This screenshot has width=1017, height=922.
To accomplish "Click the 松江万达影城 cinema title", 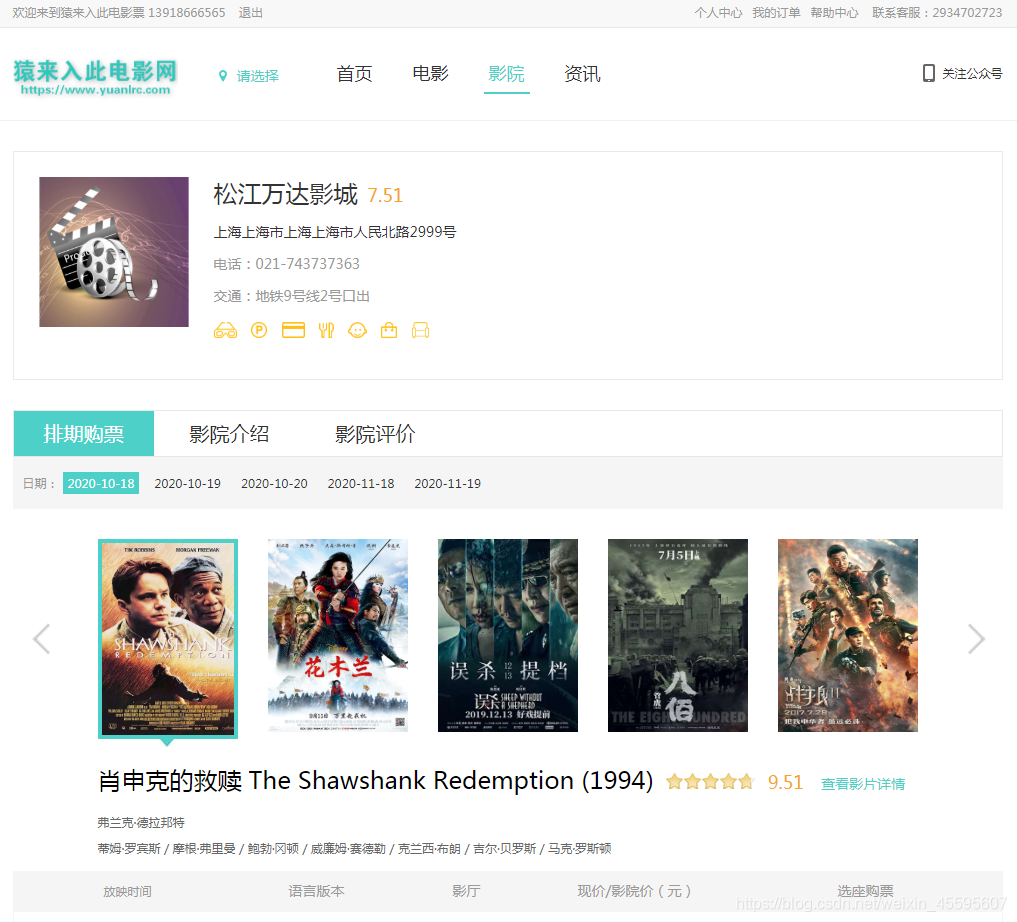I will point(285,195).
